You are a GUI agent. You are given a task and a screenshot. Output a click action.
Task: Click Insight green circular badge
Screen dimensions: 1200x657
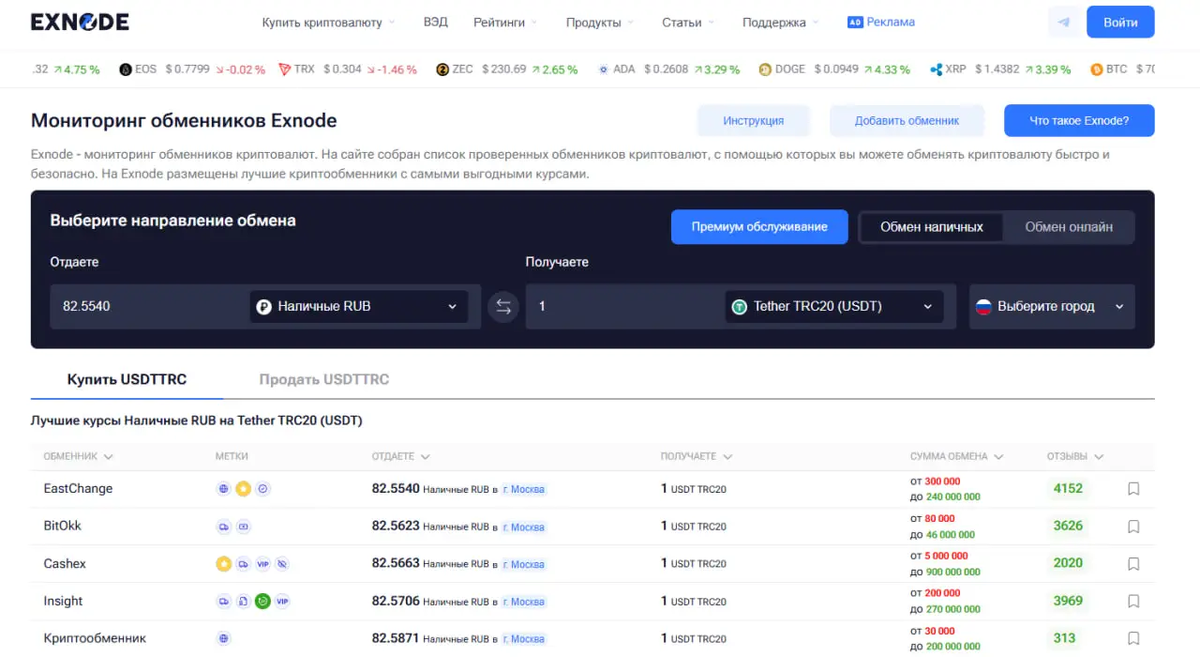263,601
